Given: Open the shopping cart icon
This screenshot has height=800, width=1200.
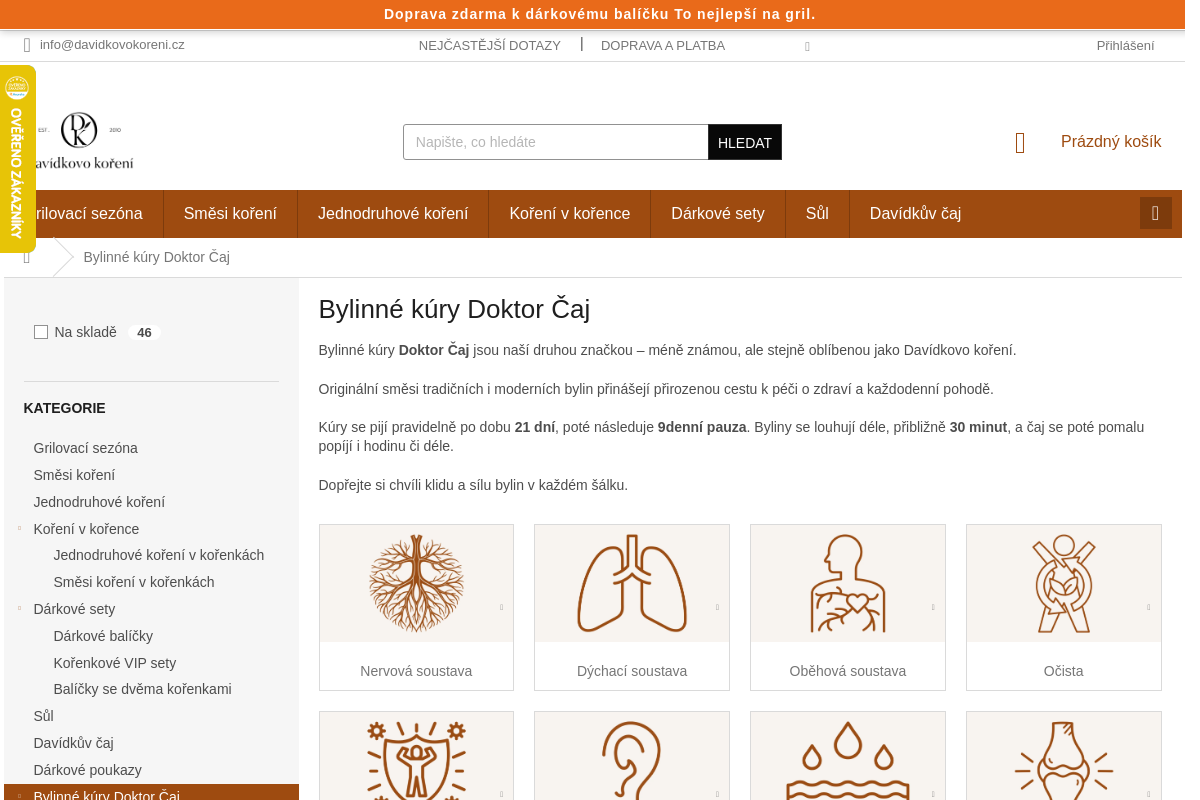Looking at the screenshot, I should point(1020,143).
